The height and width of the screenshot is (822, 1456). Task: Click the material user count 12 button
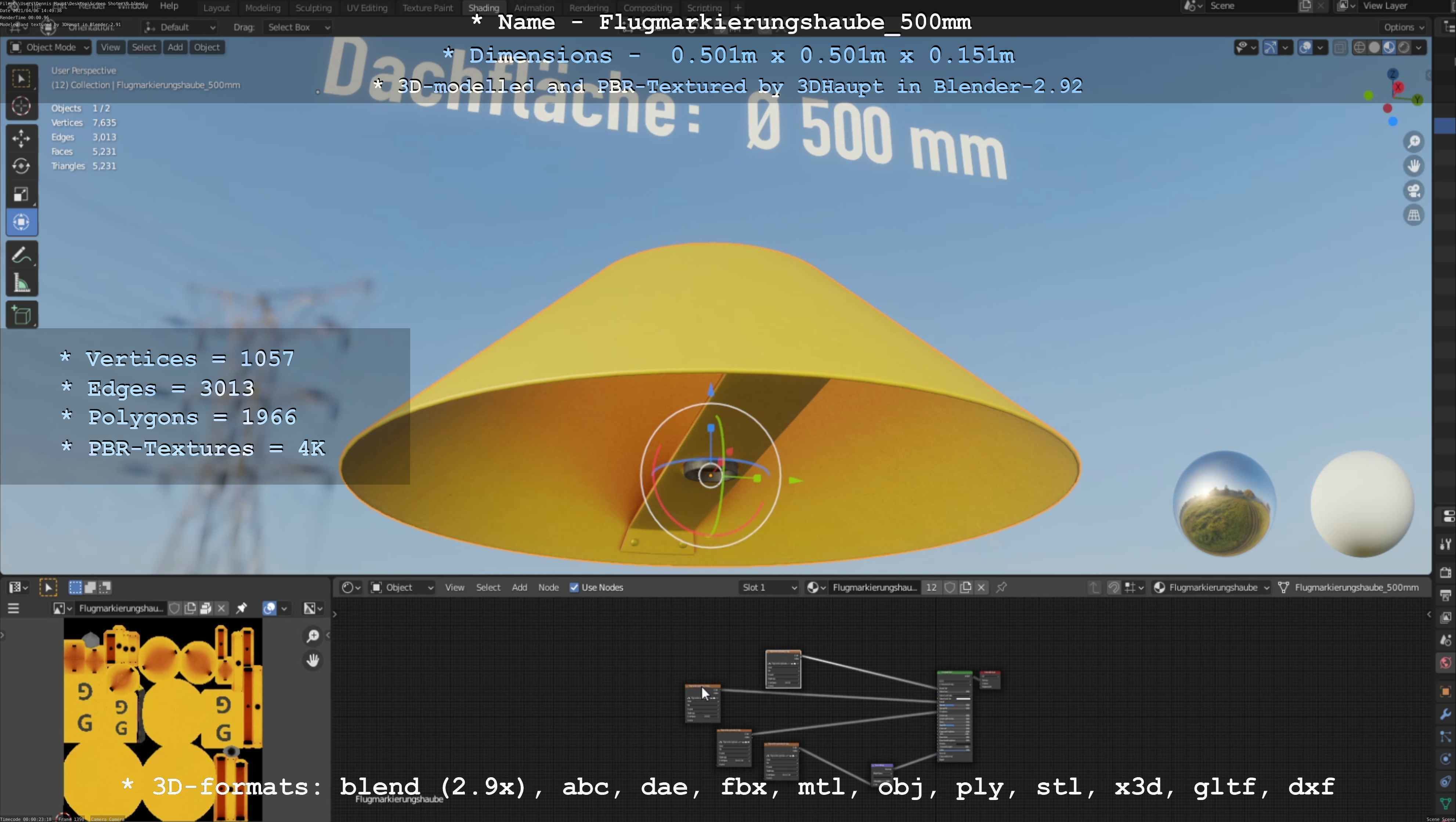coord(931,587)
